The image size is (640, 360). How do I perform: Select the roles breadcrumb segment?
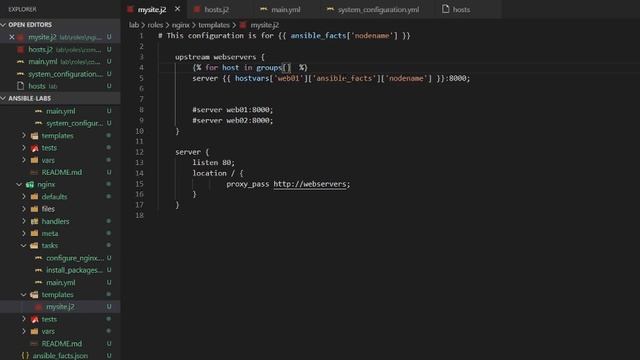click(155, 25)
